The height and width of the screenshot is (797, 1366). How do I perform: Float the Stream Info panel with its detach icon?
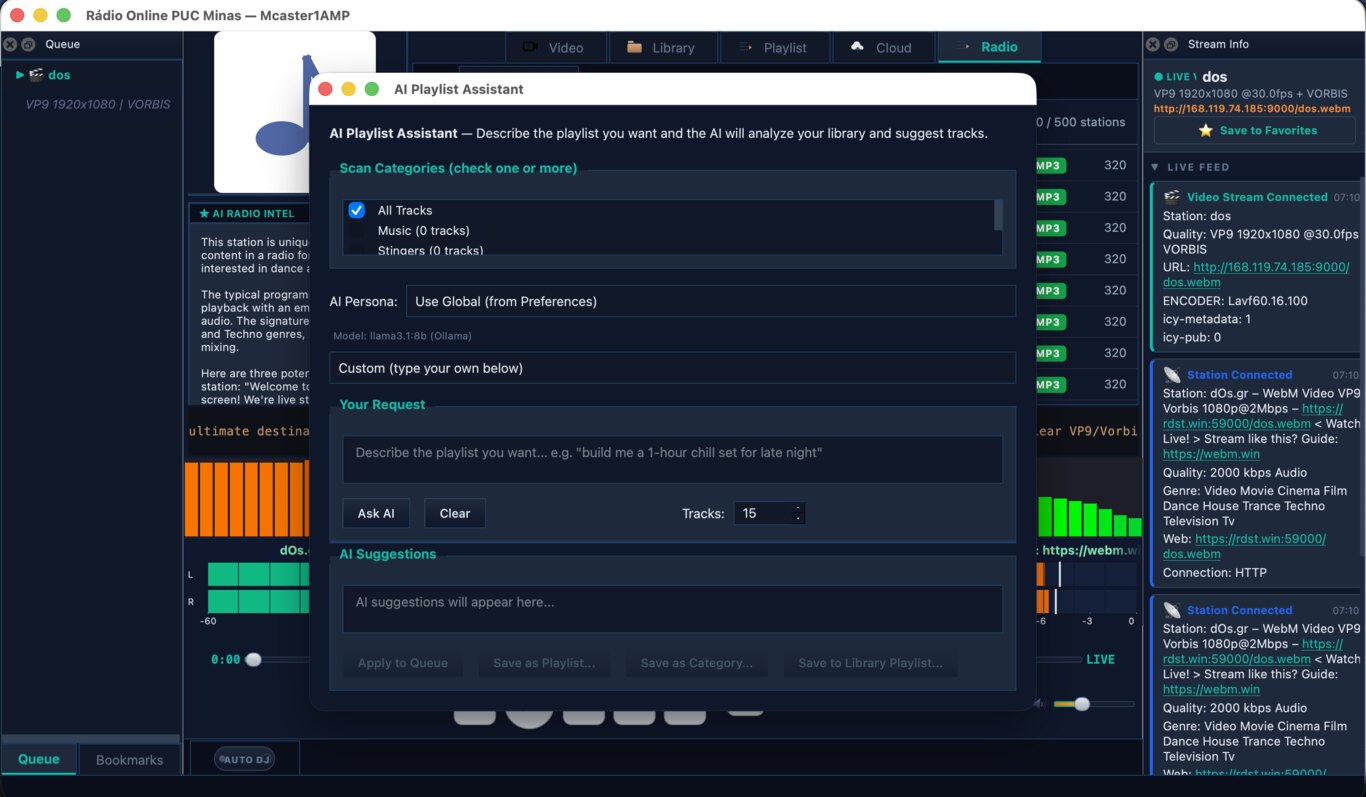(x=1171, y=44)
